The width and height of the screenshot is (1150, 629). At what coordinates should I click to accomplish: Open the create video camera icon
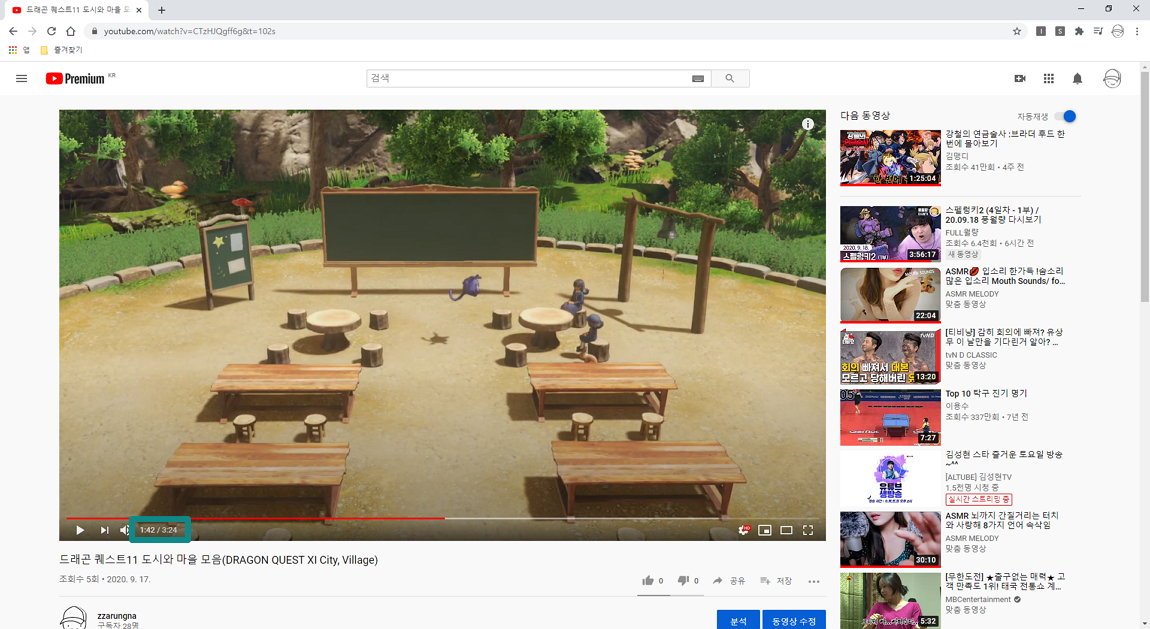click(1019, 78)
